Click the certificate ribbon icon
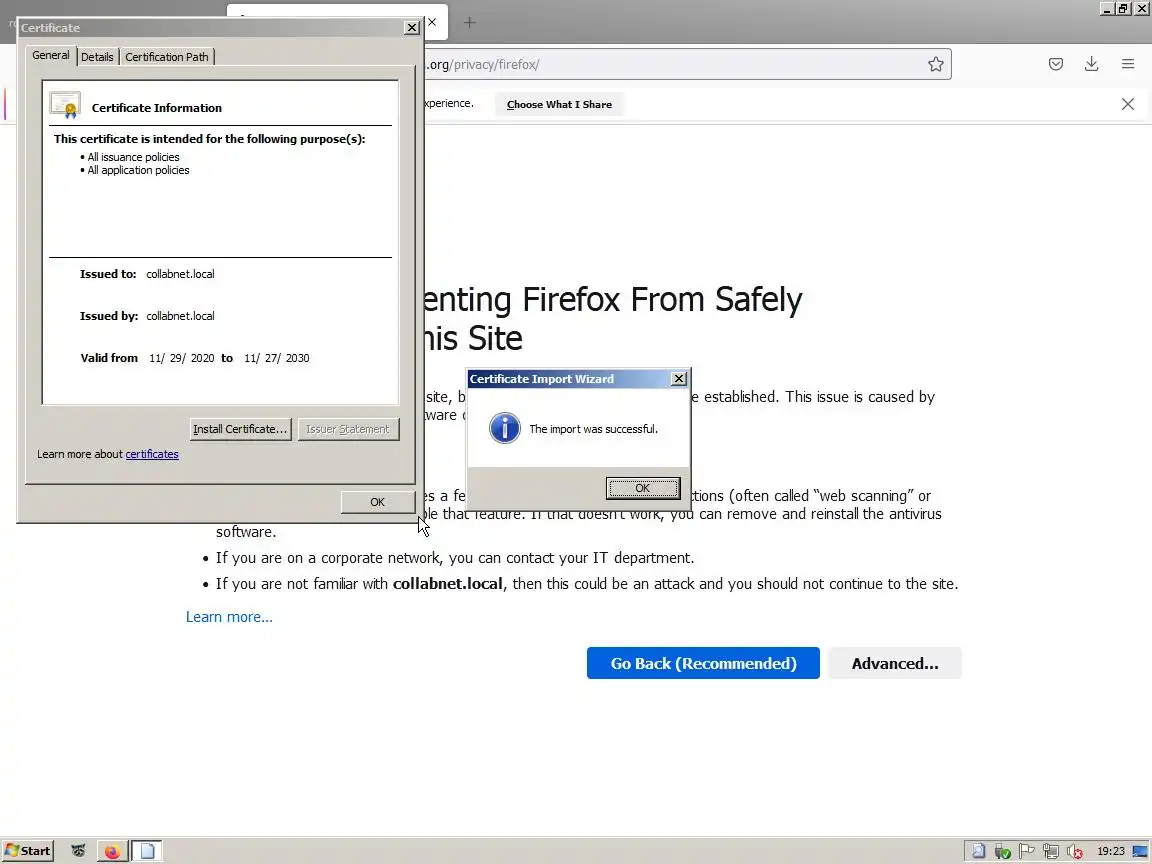This screenshot has width=1152, height=864. [x=65, y=106]
